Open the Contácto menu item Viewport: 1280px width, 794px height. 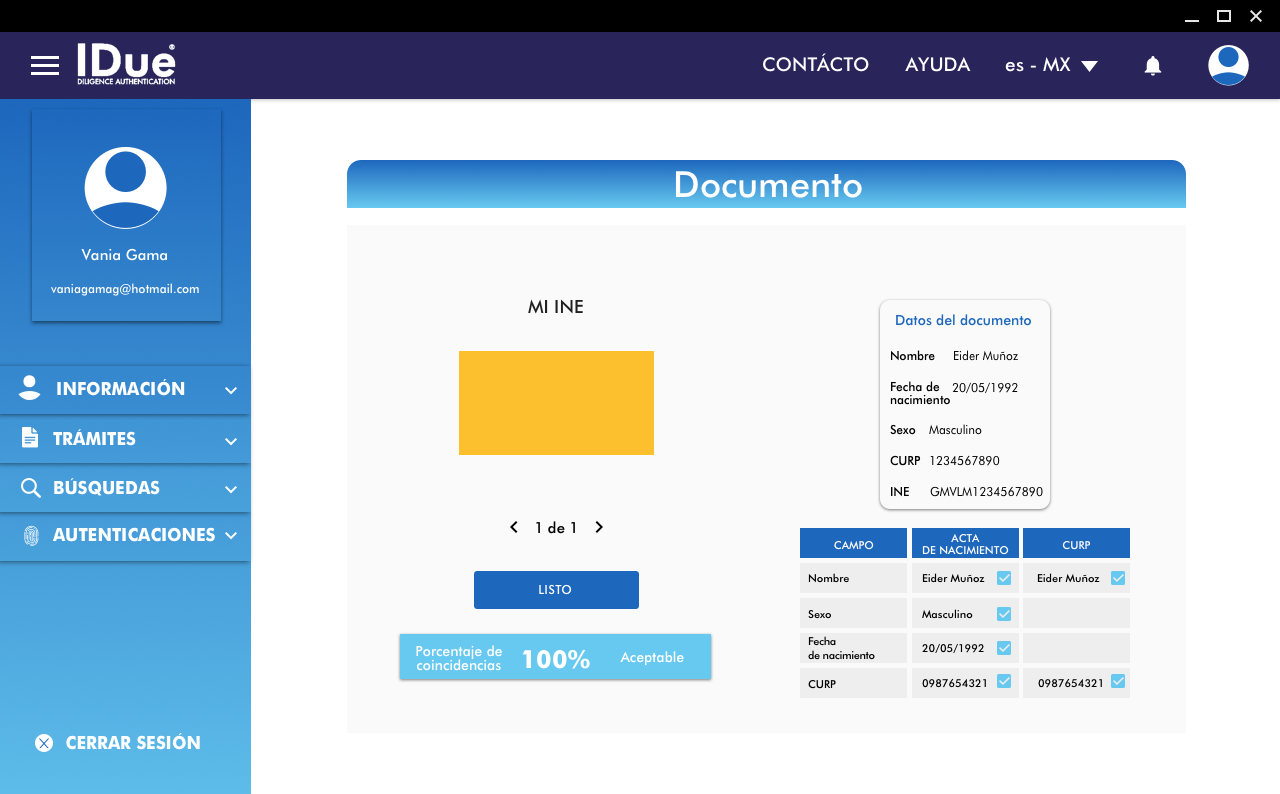(x=815, y=65)
